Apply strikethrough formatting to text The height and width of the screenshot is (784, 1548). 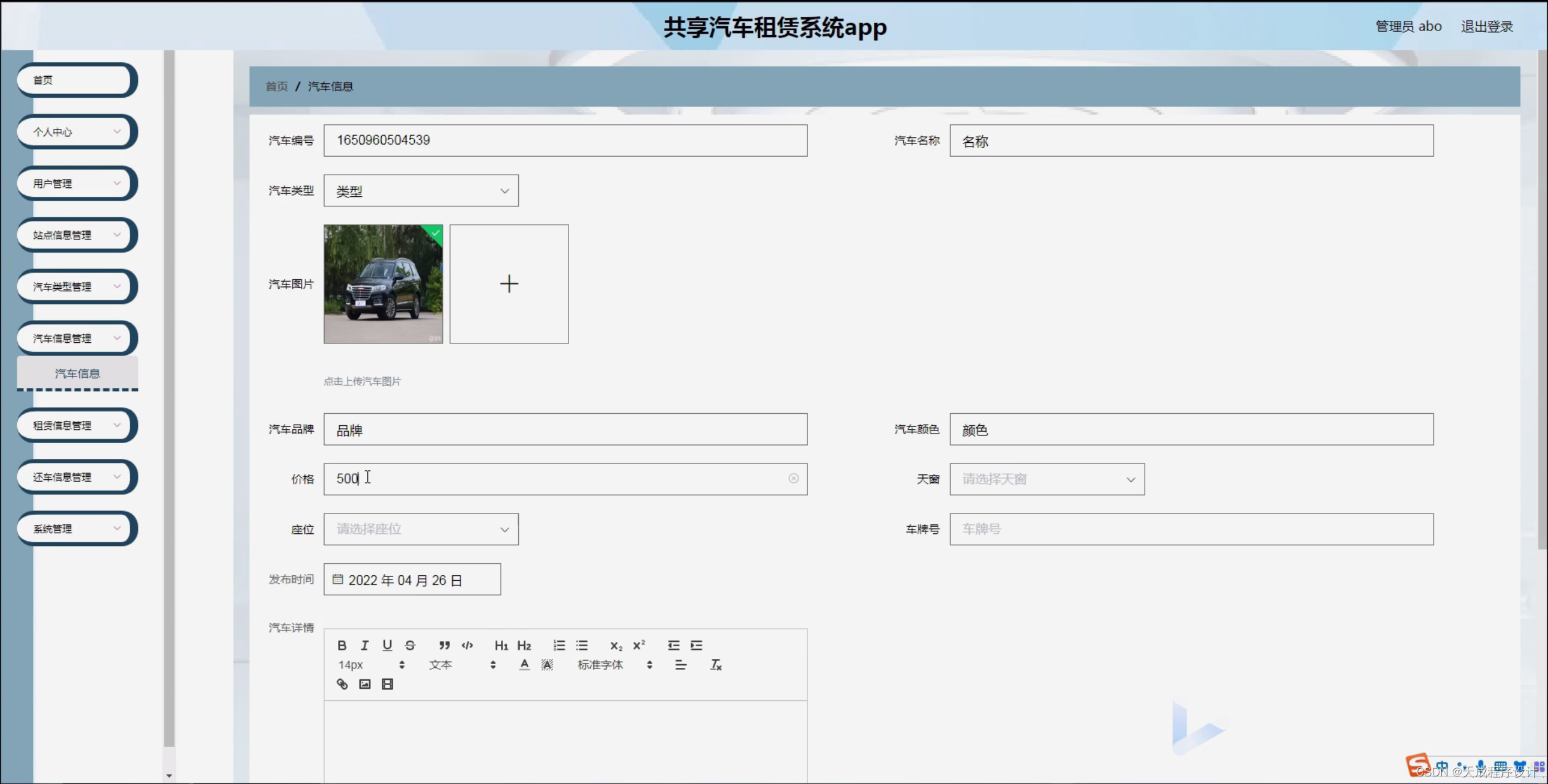(x=410, y=645)
